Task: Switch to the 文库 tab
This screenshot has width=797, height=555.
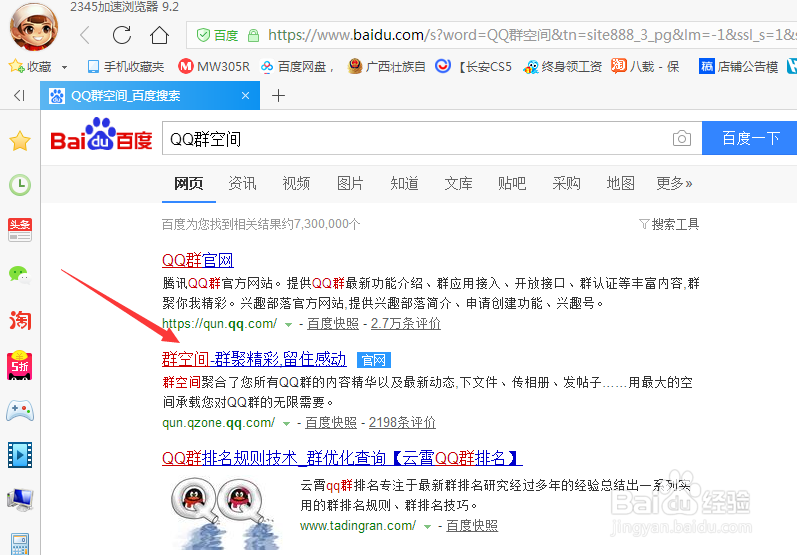Action: point(458,183)
